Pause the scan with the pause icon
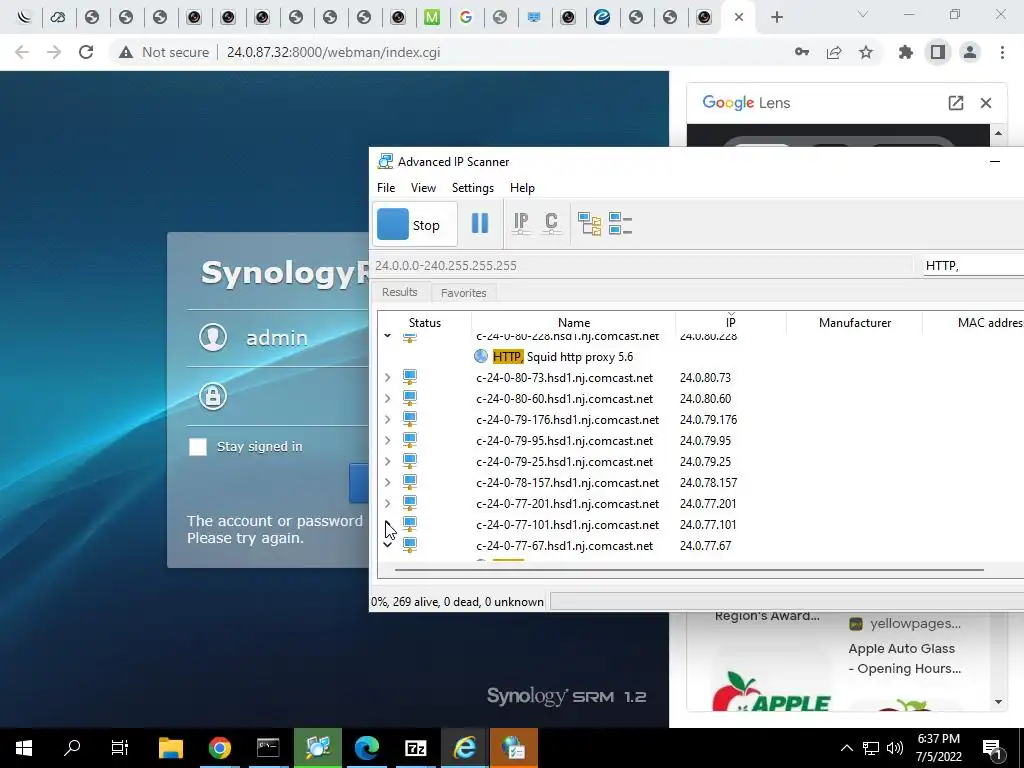The image size is (1024, 768). (480, 223)
